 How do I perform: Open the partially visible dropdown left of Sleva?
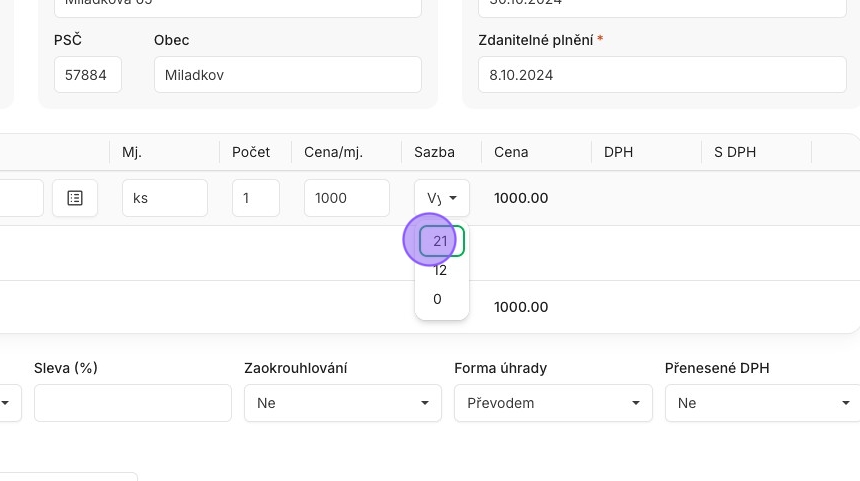10,403
